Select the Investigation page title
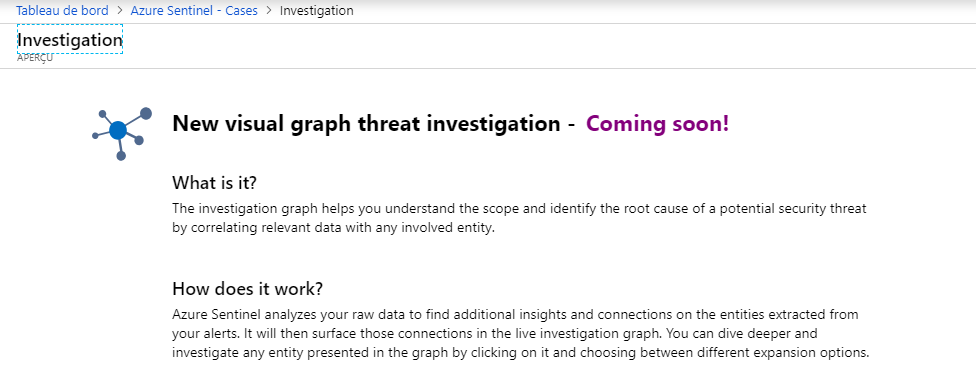This screenshot has width=976, height=390. 70,40
